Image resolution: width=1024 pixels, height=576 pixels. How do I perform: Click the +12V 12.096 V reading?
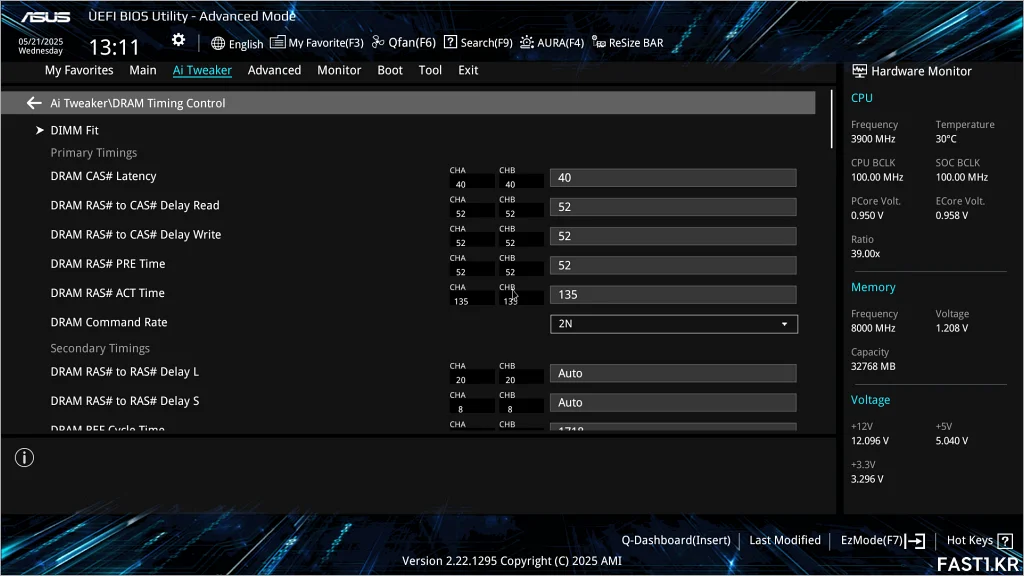click(x=869, y=441)
